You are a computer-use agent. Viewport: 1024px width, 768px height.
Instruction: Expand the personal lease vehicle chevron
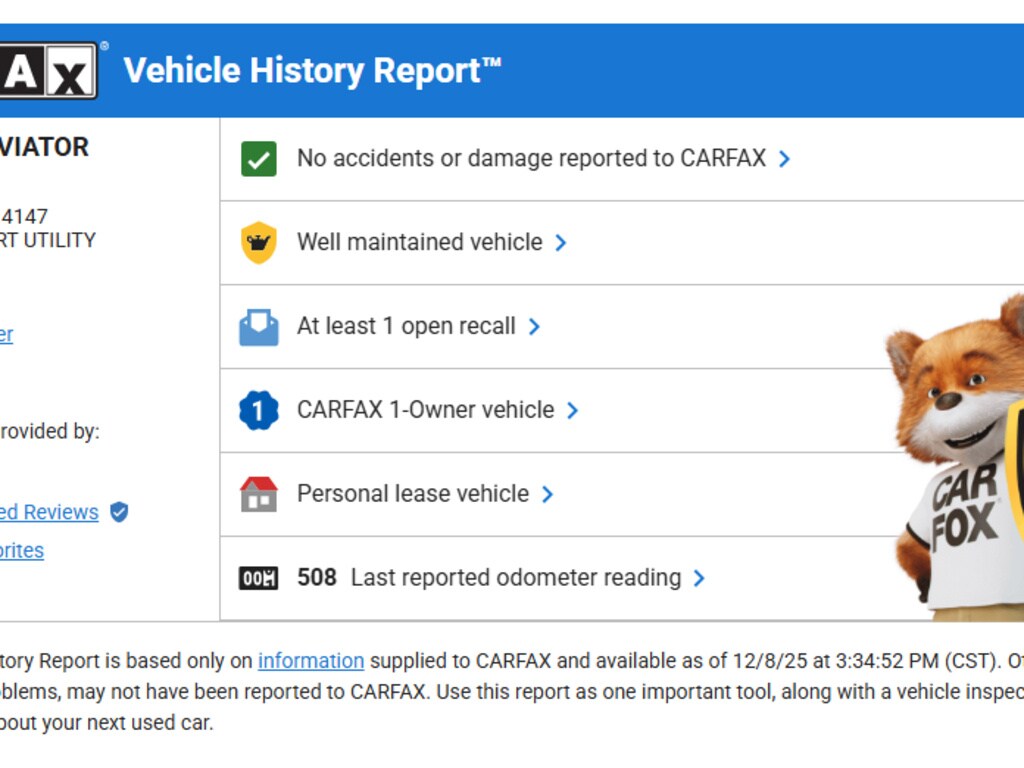click(x=548, y=494)
